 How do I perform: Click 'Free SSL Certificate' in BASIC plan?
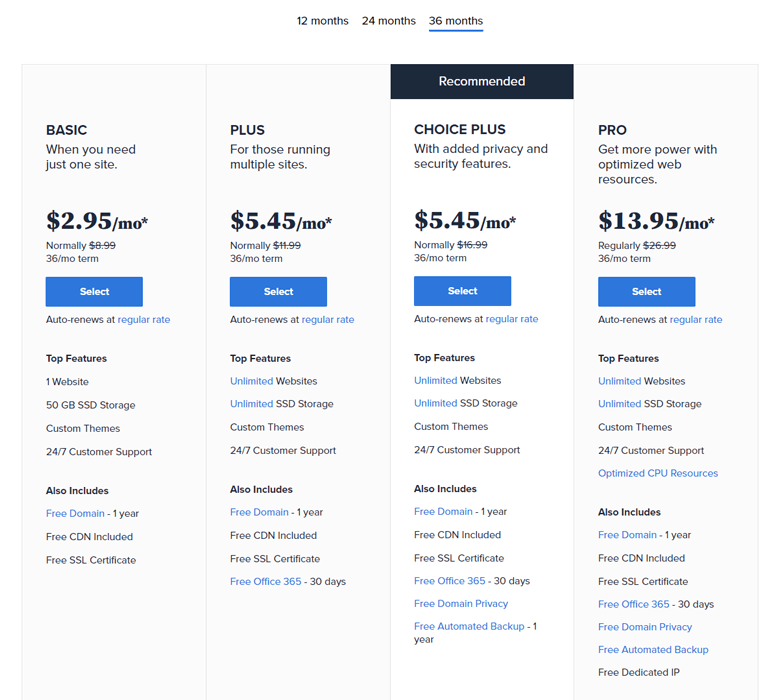pos(91,560)
